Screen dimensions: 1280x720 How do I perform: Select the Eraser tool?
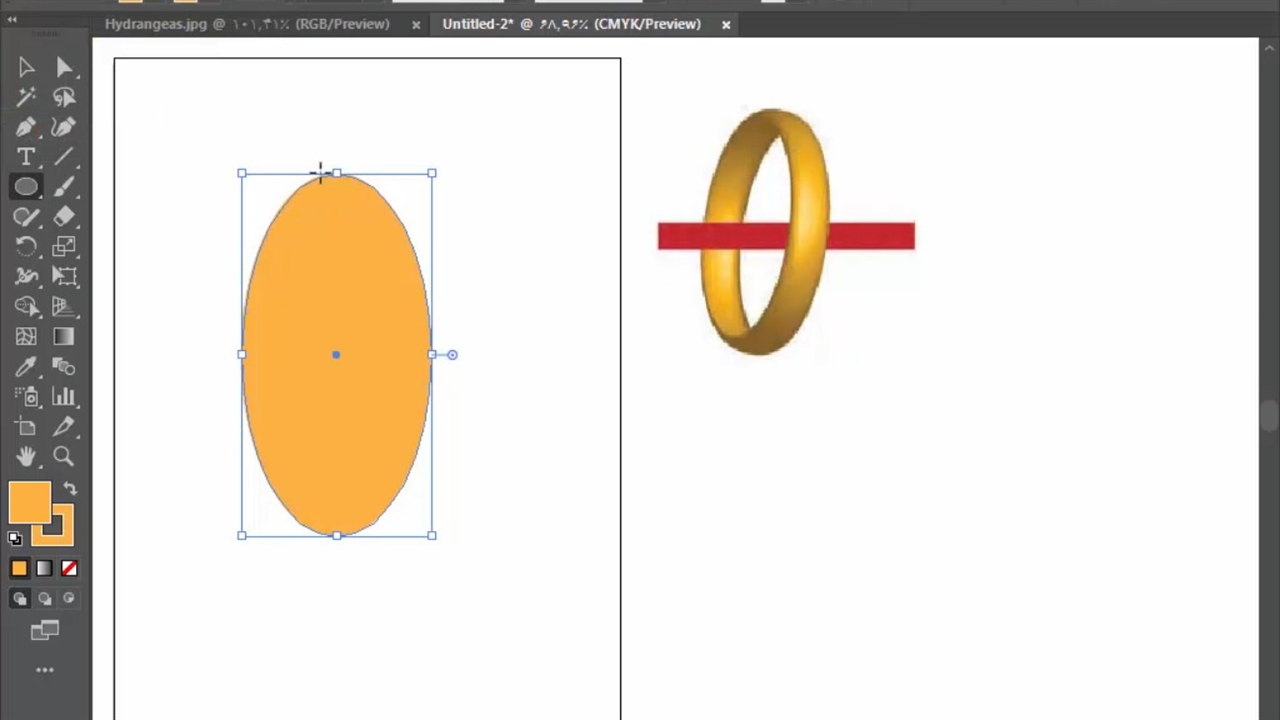[64, 217]
